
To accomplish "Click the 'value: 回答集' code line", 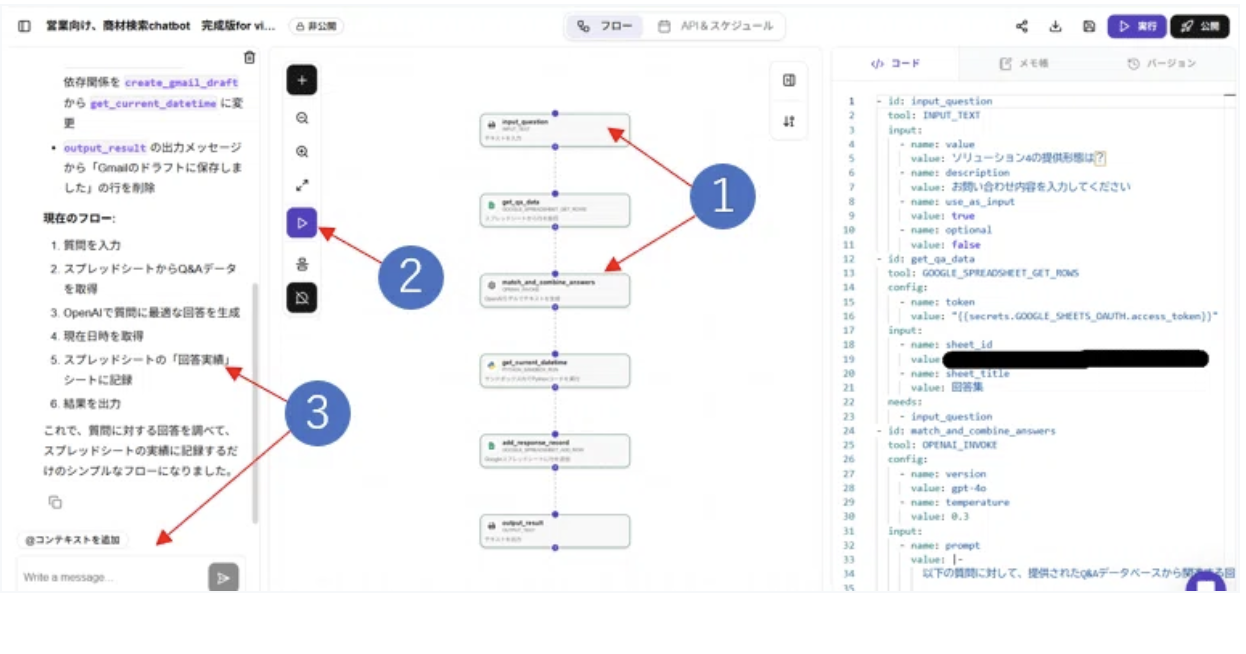I will [x=947, y=387].
